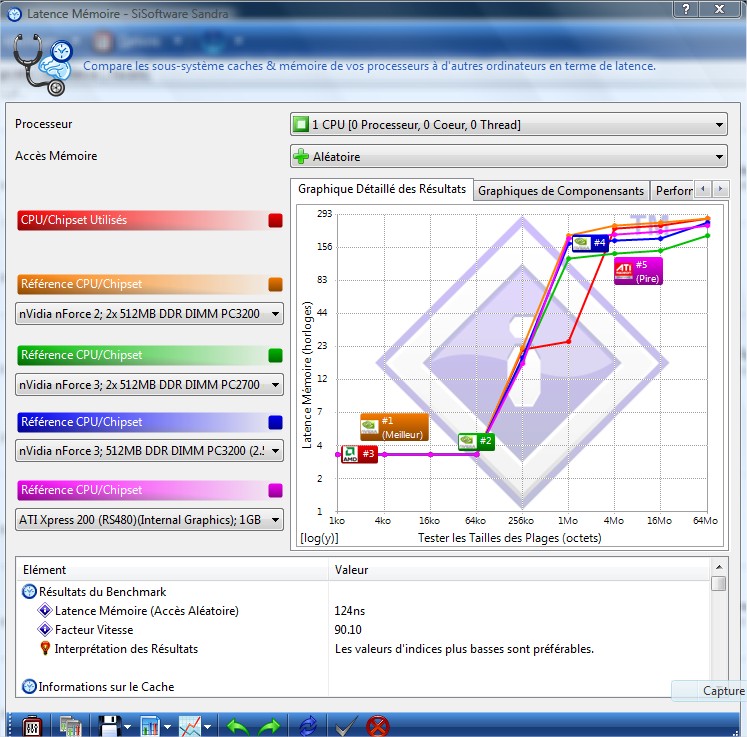Click the results list scroll up arrow
The image size is (747, 737).
click(x=719, y=567)
